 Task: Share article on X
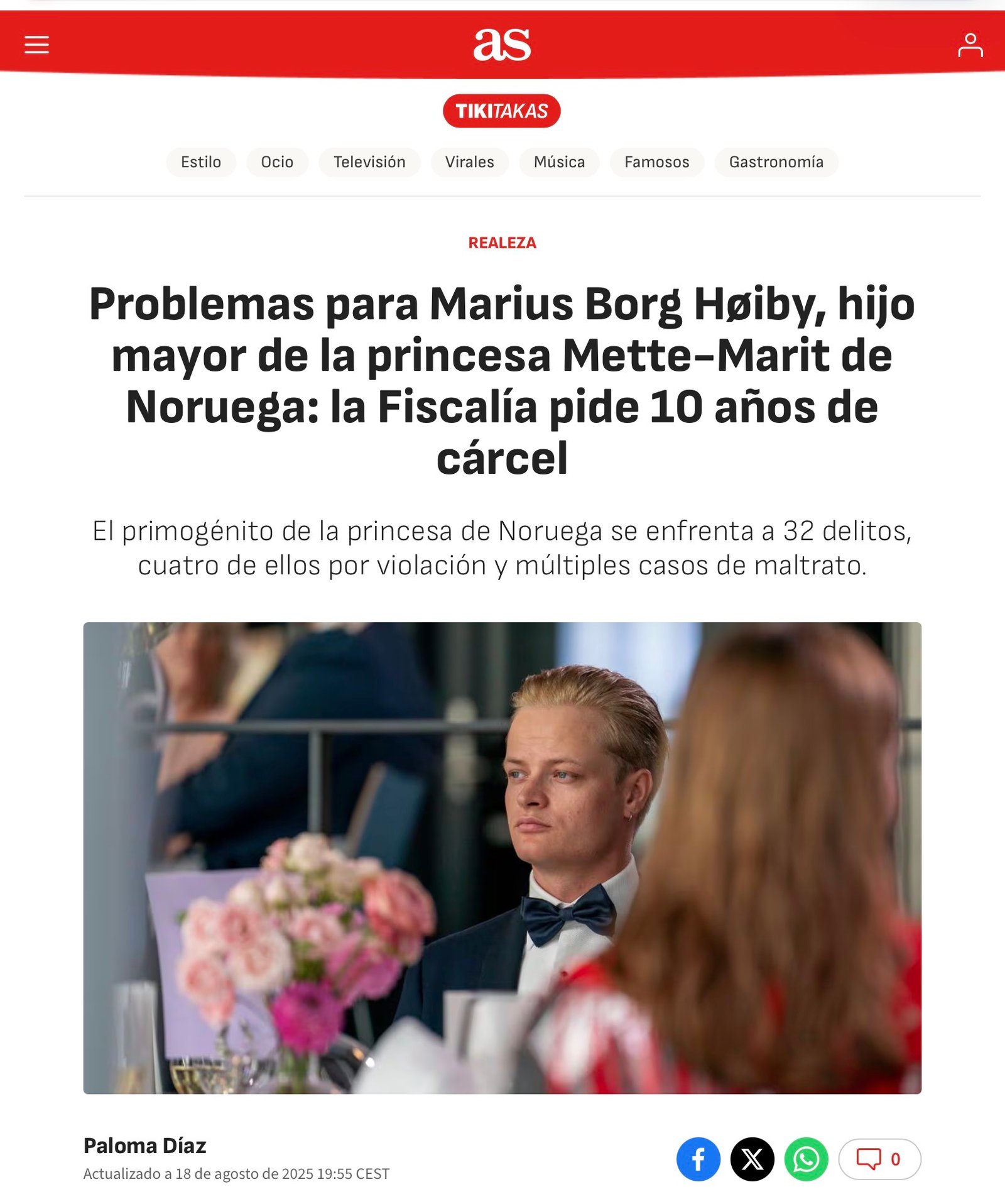[752, 1159]
